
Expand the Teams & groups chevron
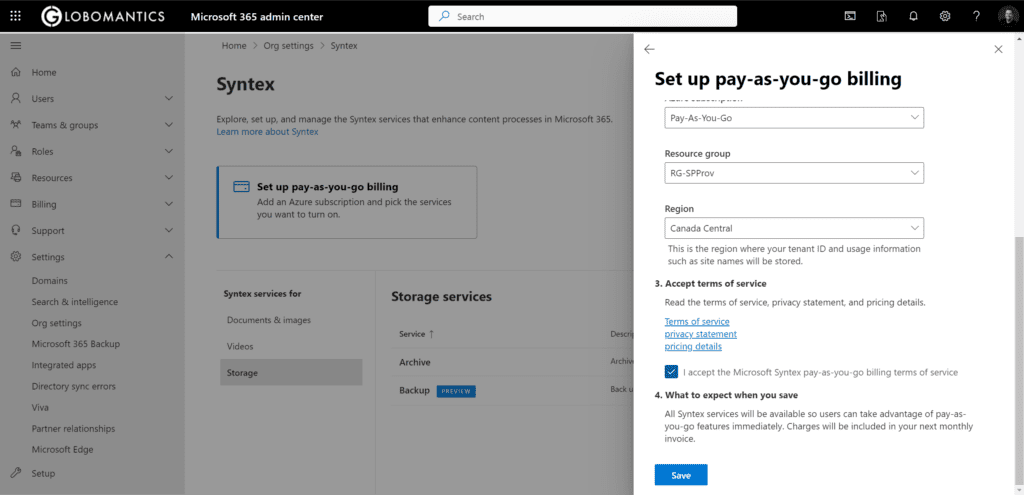pyautogui.click(x=168, y=125)
